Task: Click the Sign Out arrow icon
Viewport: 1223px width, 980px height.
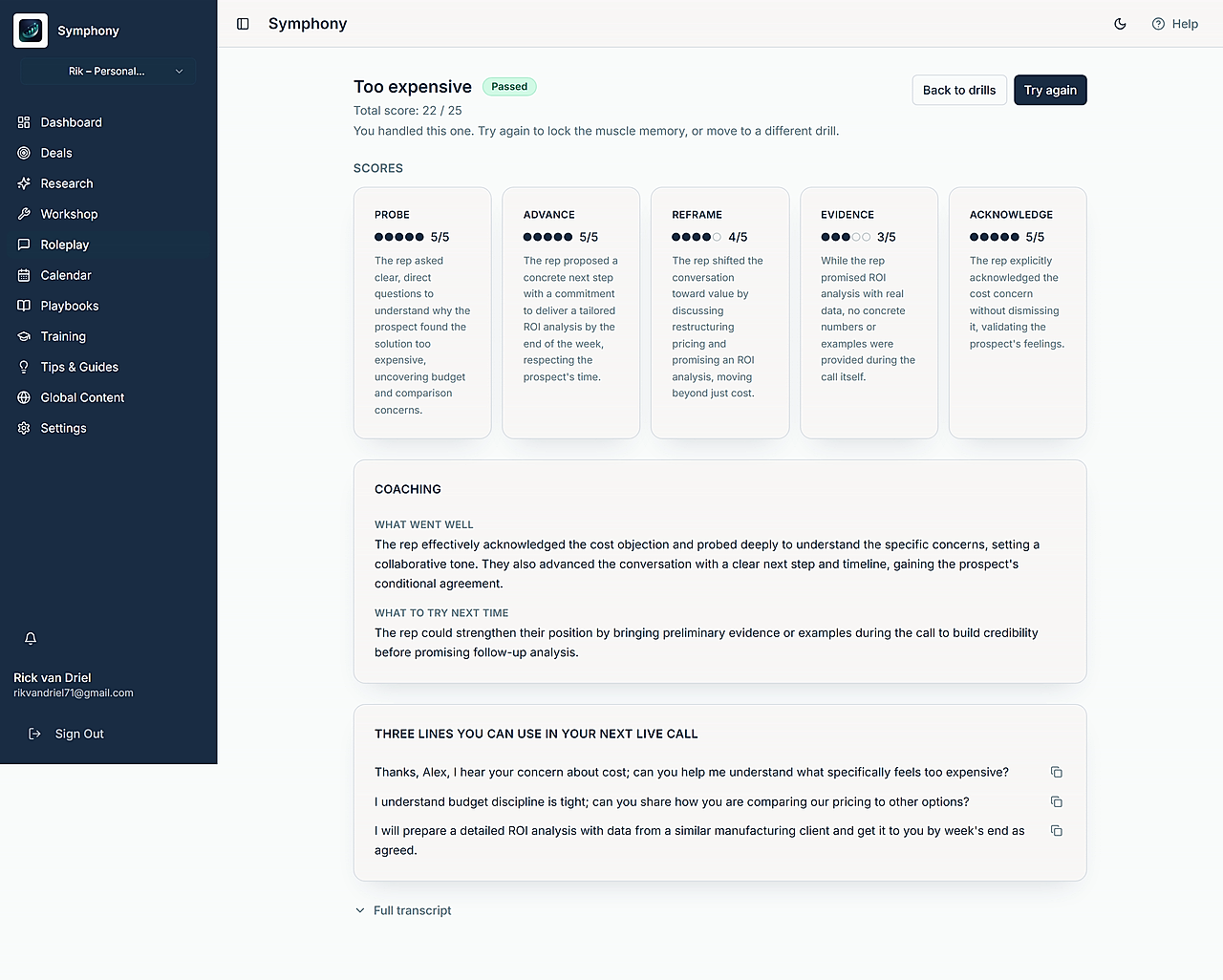Action: click(x=34, y=734)
